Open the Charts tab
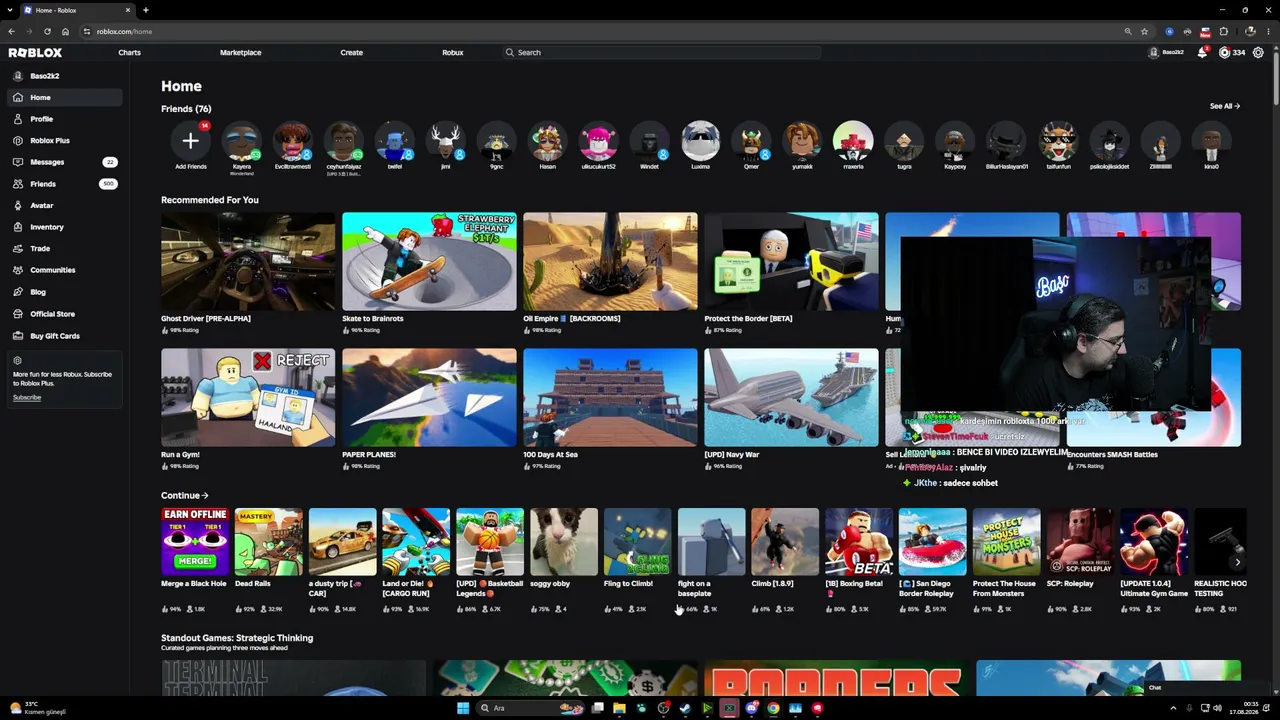This screenshot has height=720, width=1280. point(129,53)
